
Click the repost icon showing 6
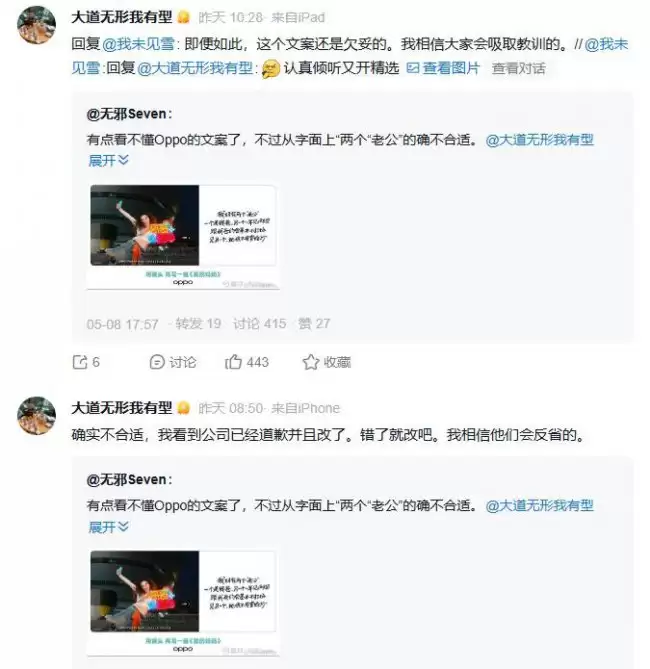(80, 362)
